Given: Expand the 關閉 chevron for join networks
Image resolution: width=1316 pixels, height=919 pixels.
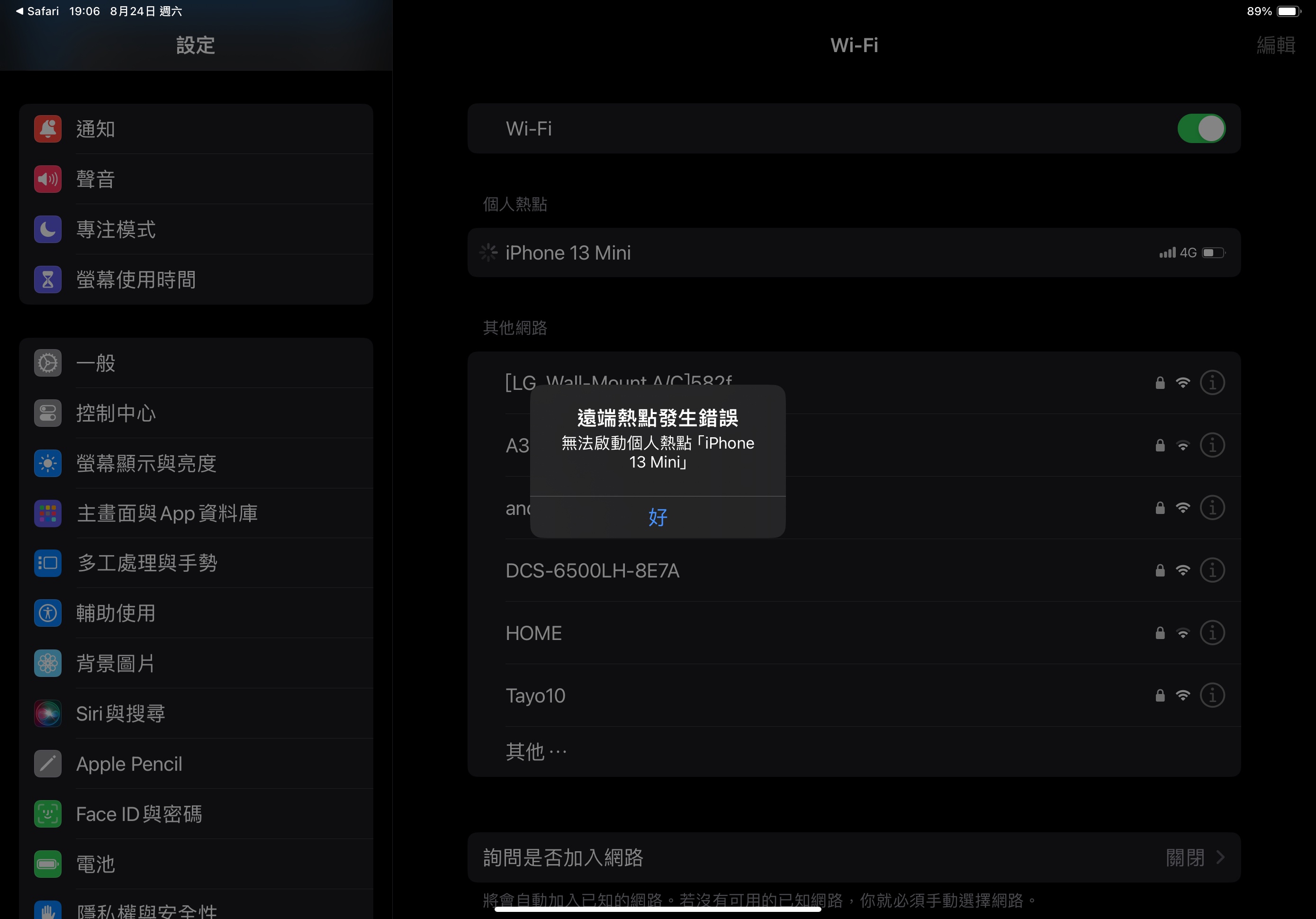Looking at the screenshot, I should [1220, 858].
